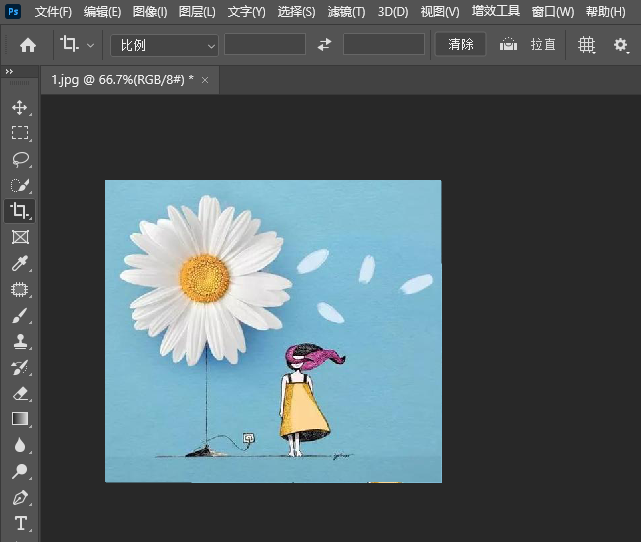
Task: Select the Pen tool
Action: (19, 497)
